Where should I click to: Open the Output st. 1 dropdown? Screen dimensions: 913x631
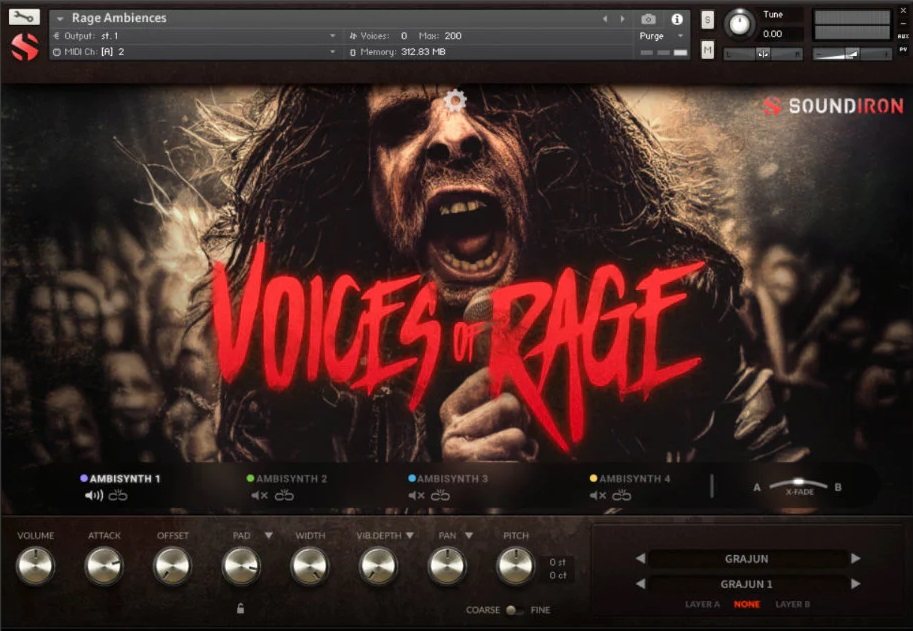point(332,36)
